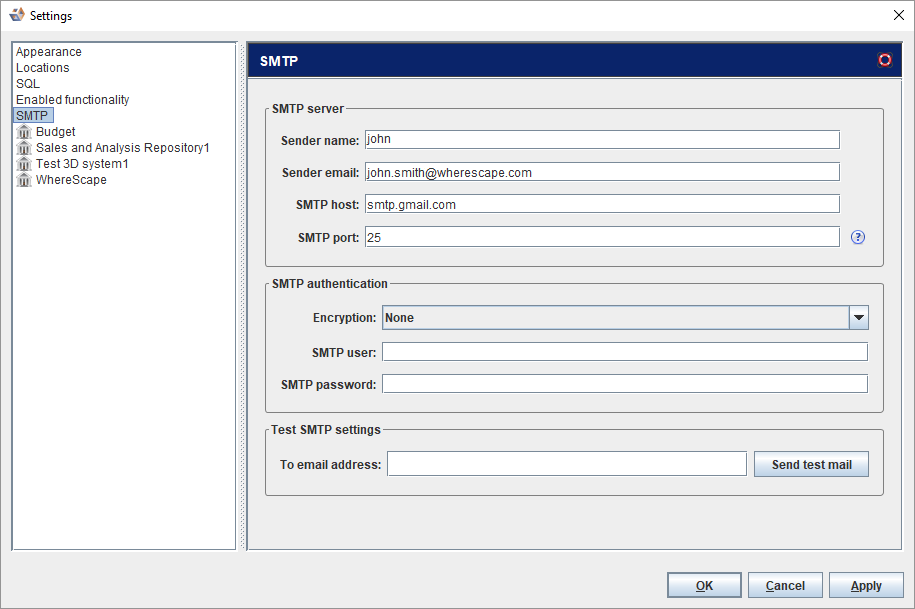Click the WhereScape repository icon

(24, 180)
